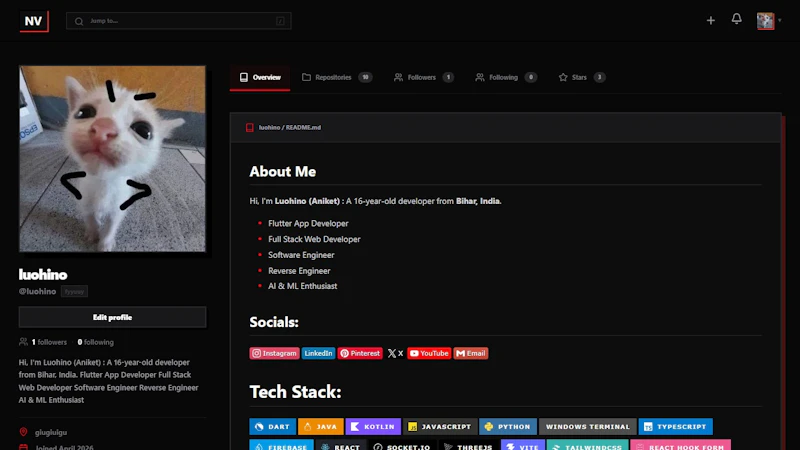Open the Following tab
The image size is (800, 450).
[x=506, y=78]
